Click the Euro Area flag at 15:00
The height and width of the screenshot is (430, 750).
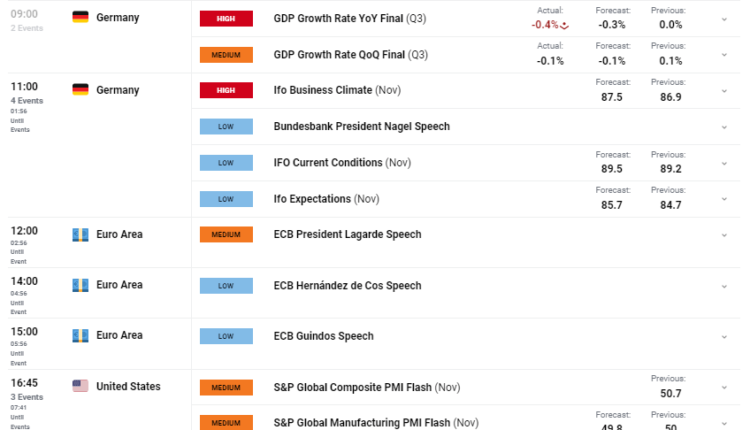[81, 334]
